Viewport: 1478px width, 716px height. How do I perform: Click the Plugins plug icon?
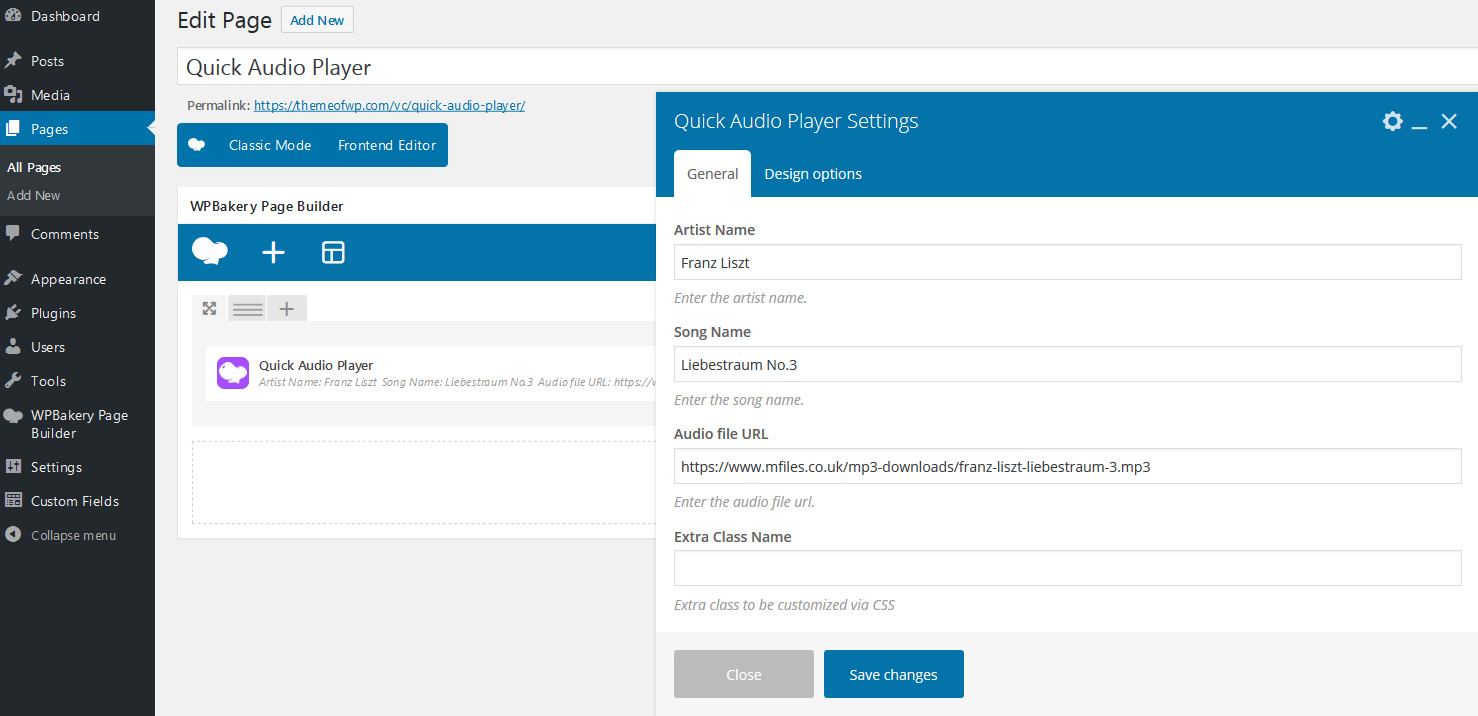(13, 313)
